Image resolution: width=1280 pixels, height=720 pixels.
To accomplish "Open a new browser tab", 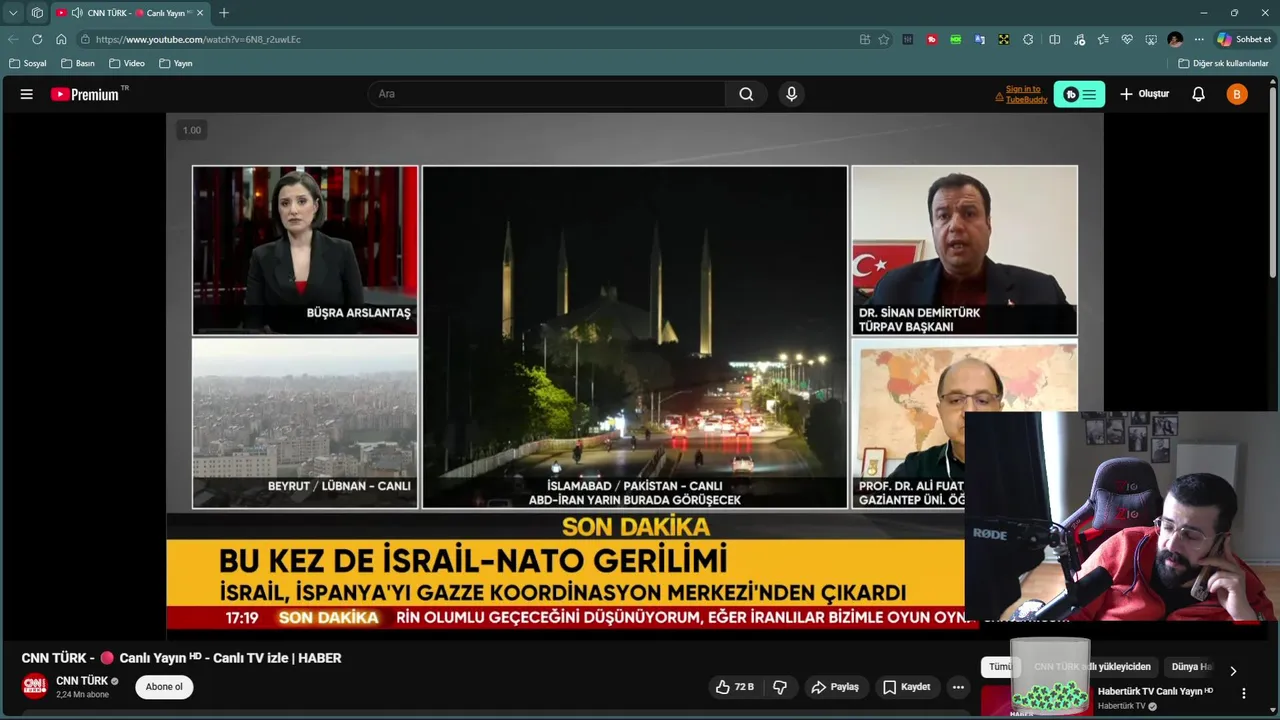I will (x=224, y=13).
